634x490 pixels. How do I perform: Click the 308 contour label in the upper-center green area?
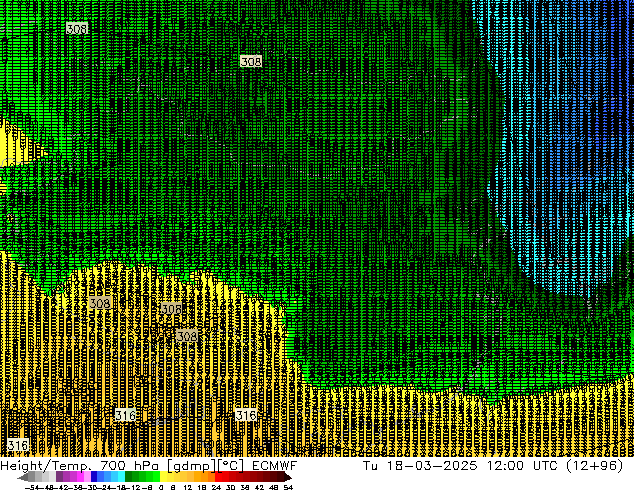pyautogui.click(x=251, y=61)
